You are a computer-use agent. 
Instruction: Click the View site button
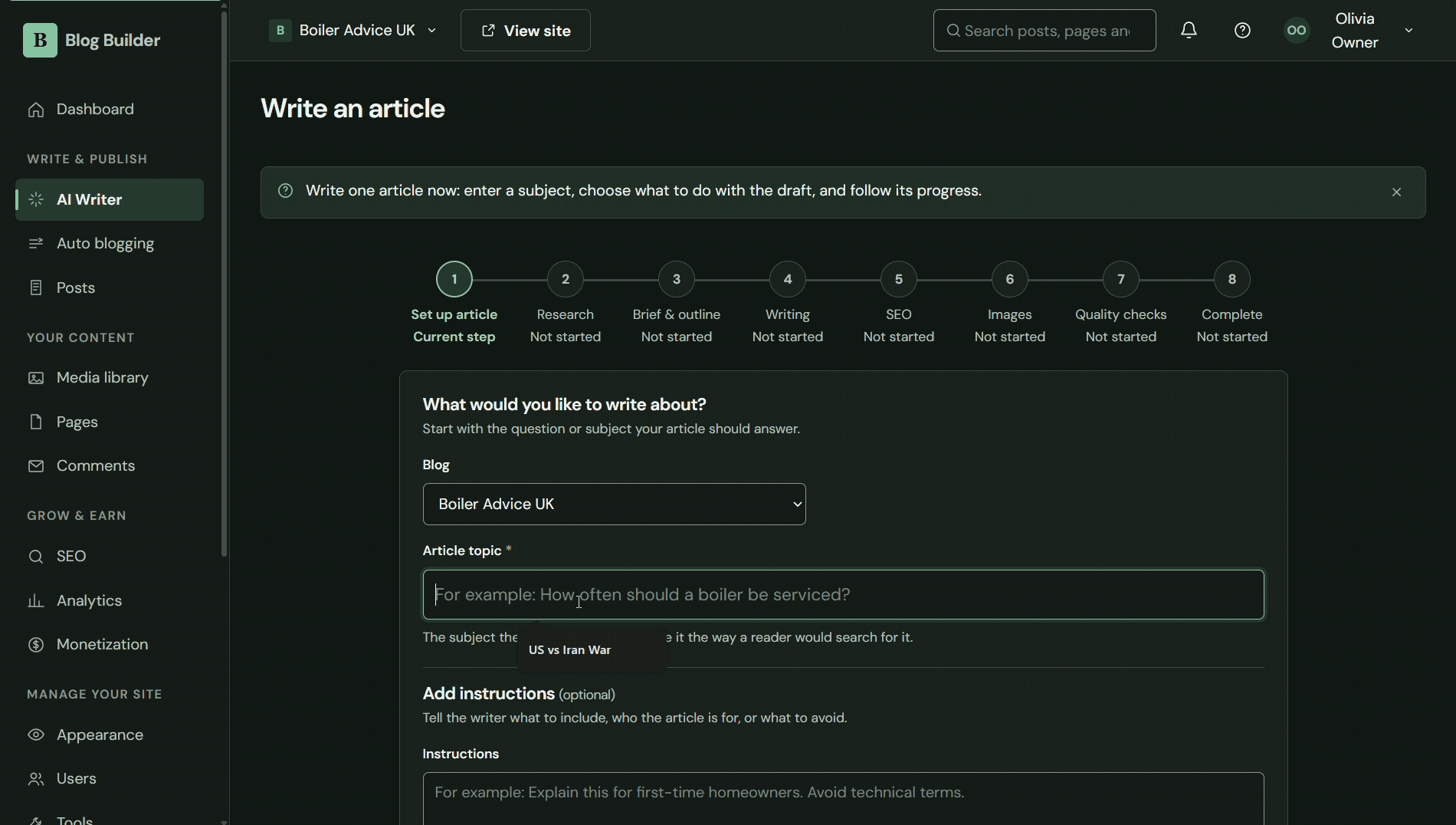point(526,31)
